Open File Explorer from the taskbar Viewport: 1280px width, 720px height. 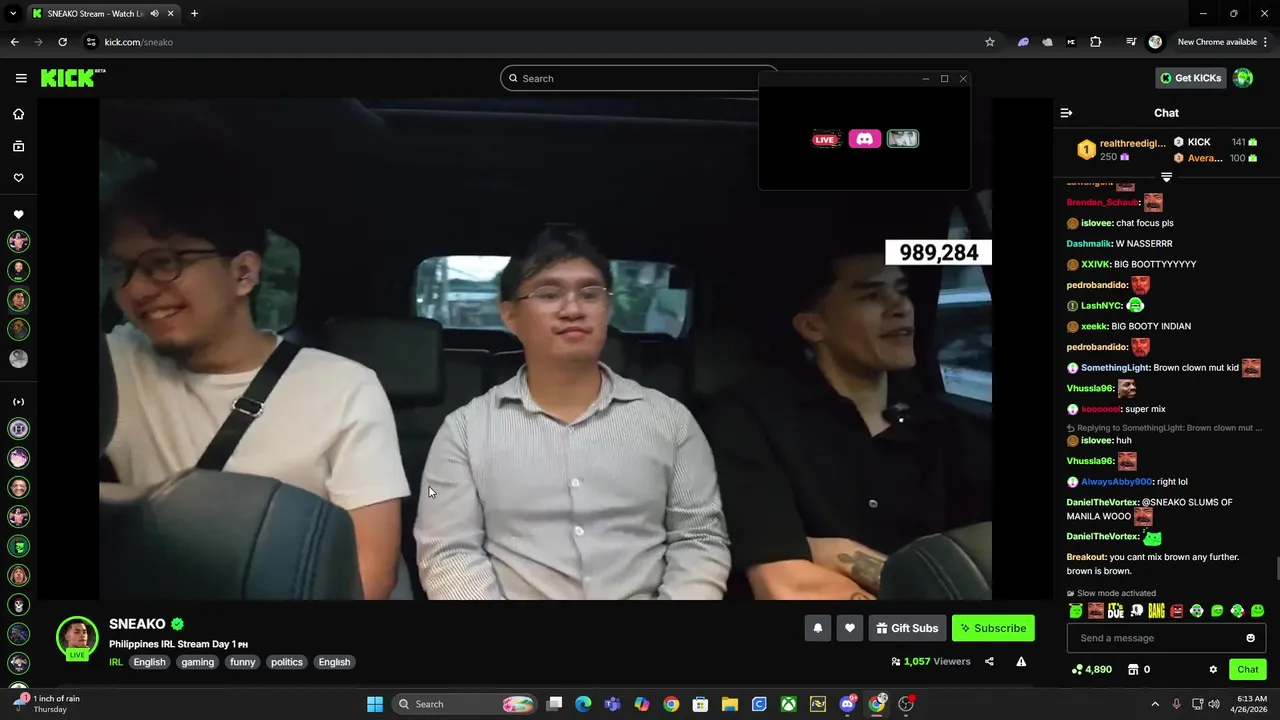click(x=729, y=704)
